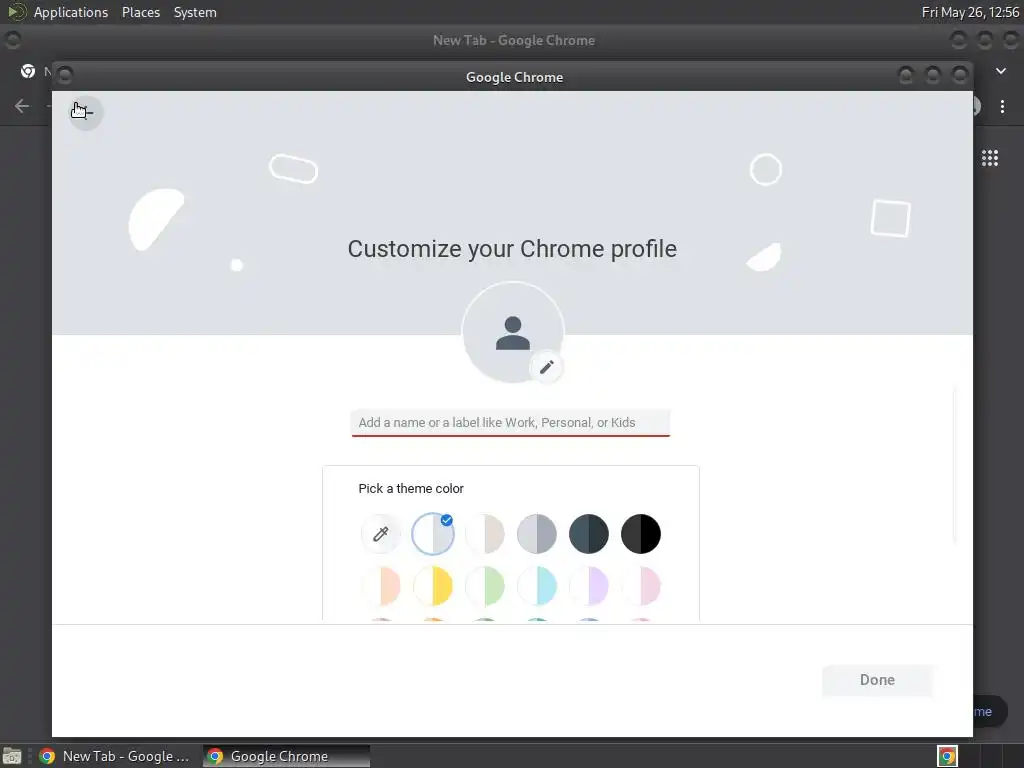1024x768 pixels.
Task: Click the Applications menu arrow icon
Action: click(16, 12)
